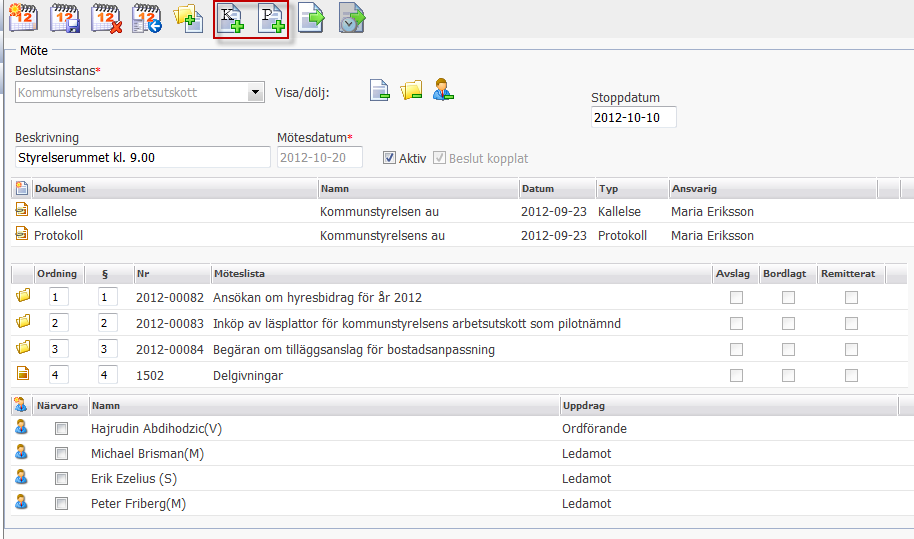Viewport: 914px width, 539px height.
Task: Select Maria Eriksson in Kallelse row
Action: click(712, 212)
